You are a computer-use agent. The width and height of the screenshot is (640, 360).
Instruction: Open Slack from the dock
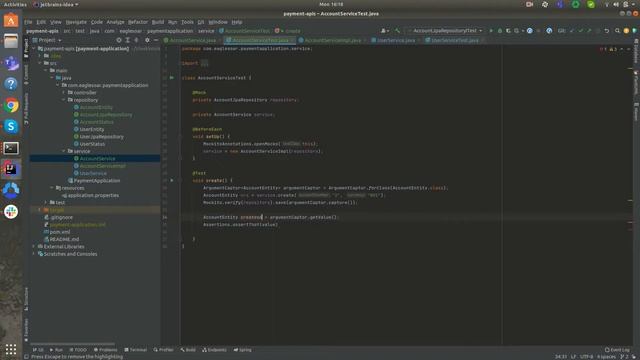point(11,212)
